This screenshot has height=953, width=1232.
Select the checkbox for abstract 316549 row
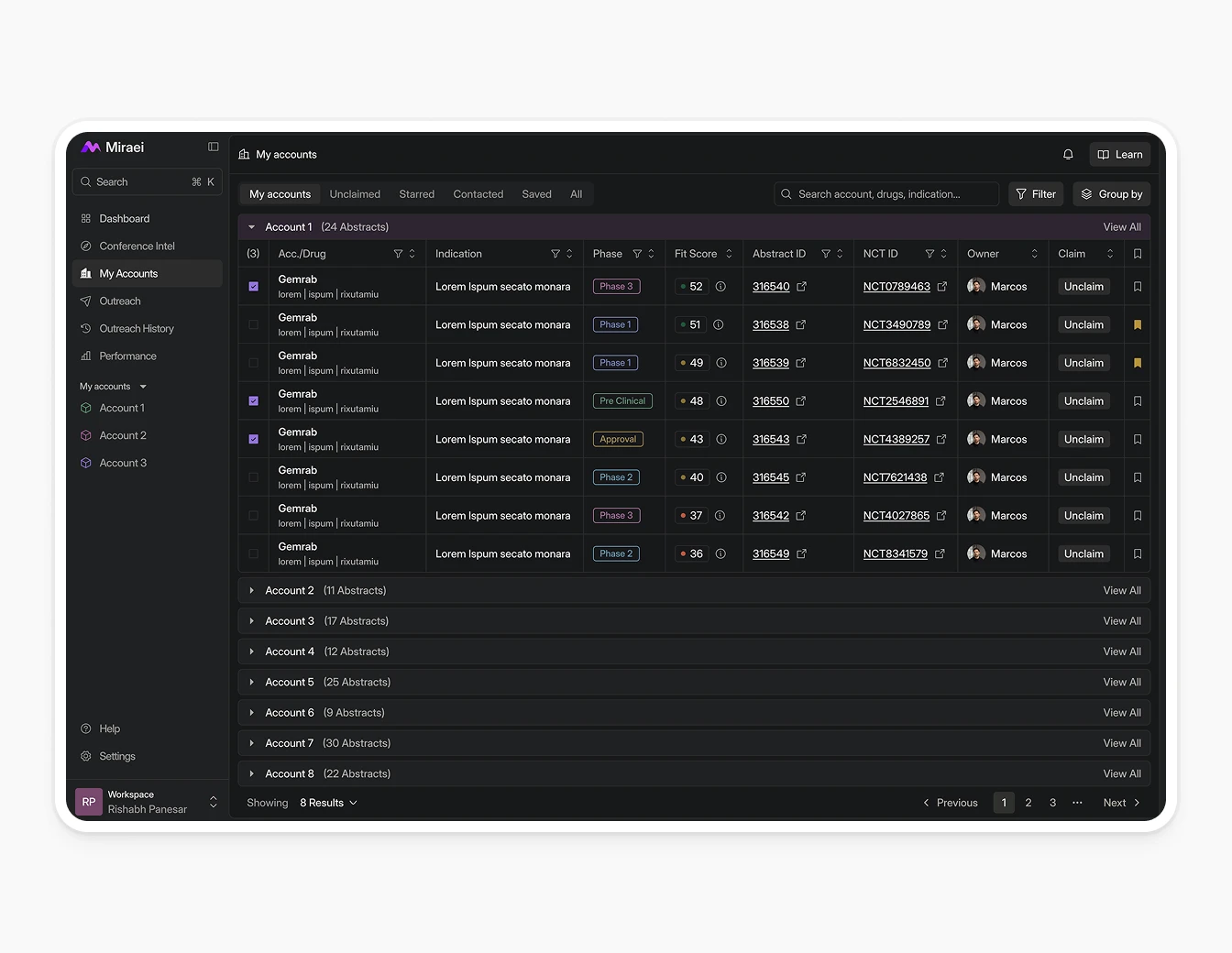tap(254, 554)
